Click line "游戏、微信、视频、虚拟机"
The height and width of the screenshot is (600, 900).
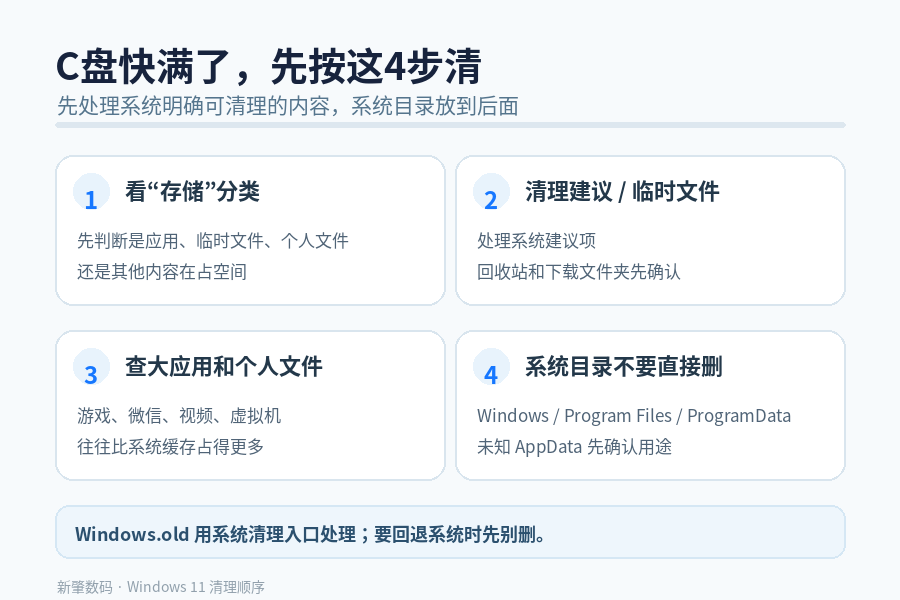click(179, 416)
